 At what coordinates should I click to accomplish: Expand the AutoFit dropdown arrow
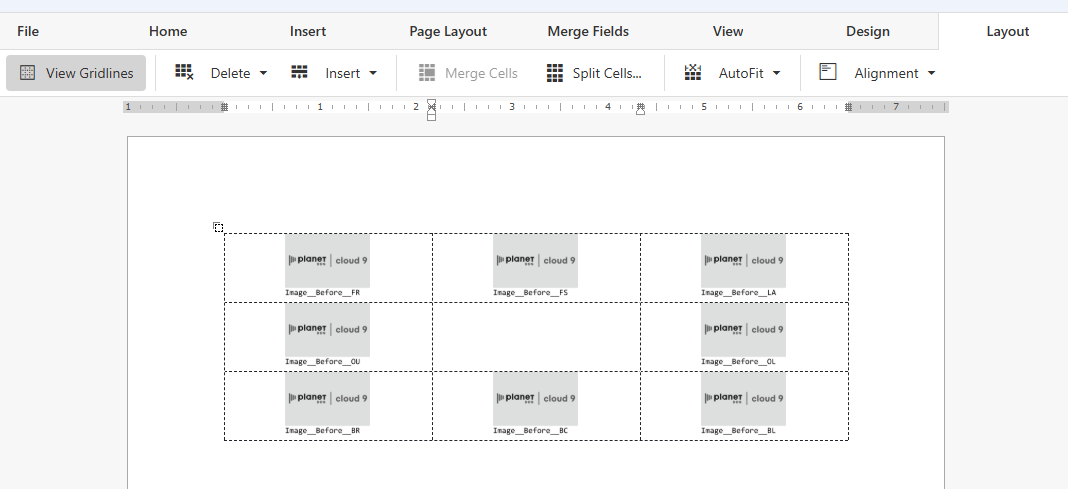(776, 73)
